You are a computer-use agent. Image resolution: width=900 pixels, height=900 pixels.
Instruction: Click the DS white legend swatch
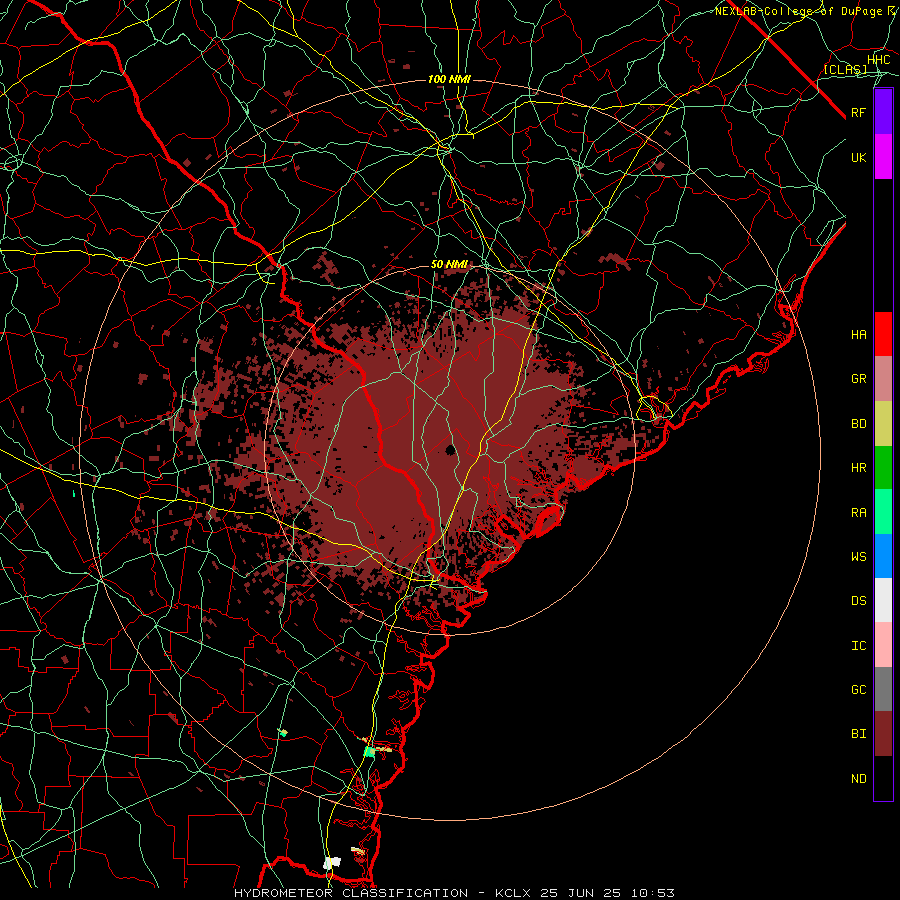pos(883,600)
